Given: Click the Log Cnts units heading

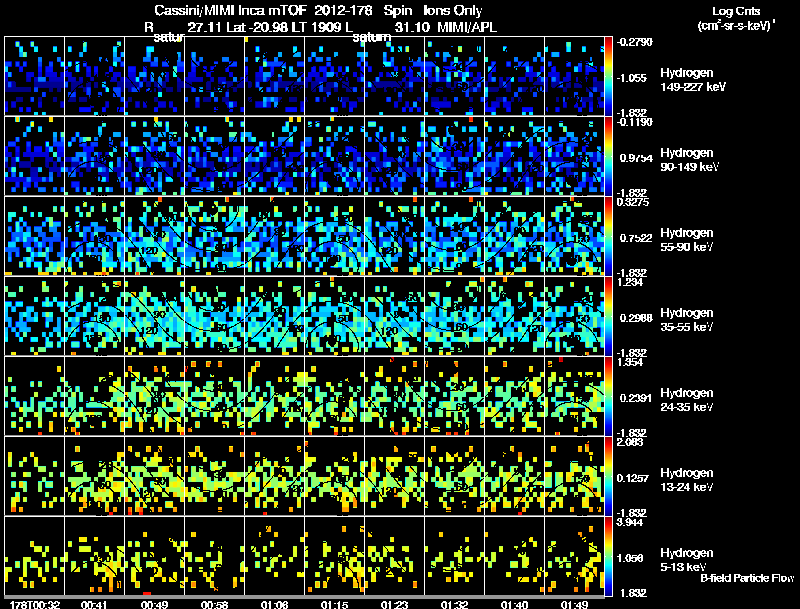Looking at the screenshot, I should pyautogui.click(x=736, y=18).
